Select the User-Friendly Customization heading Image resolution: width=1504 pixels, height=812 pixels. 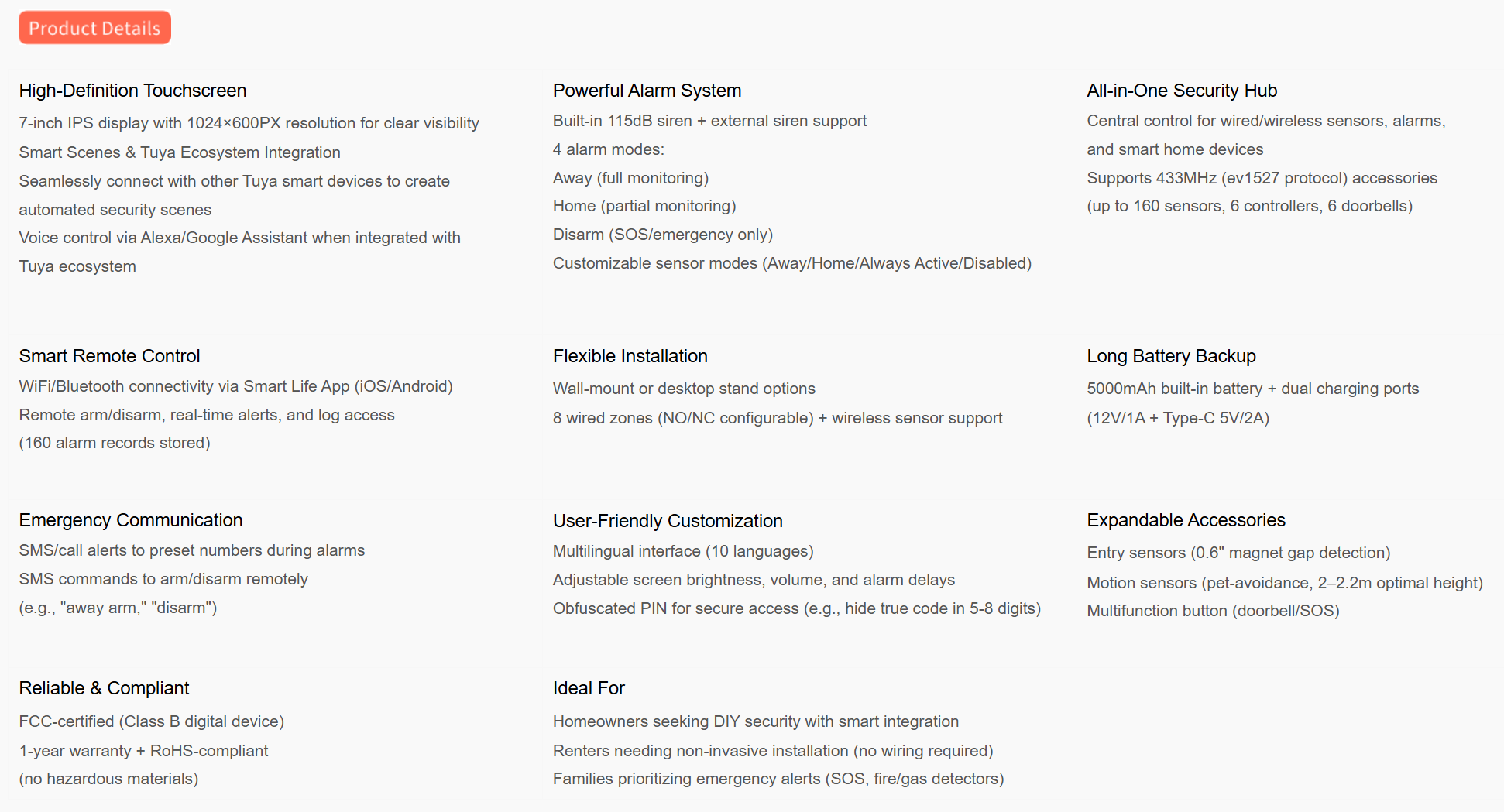[668, 521]
